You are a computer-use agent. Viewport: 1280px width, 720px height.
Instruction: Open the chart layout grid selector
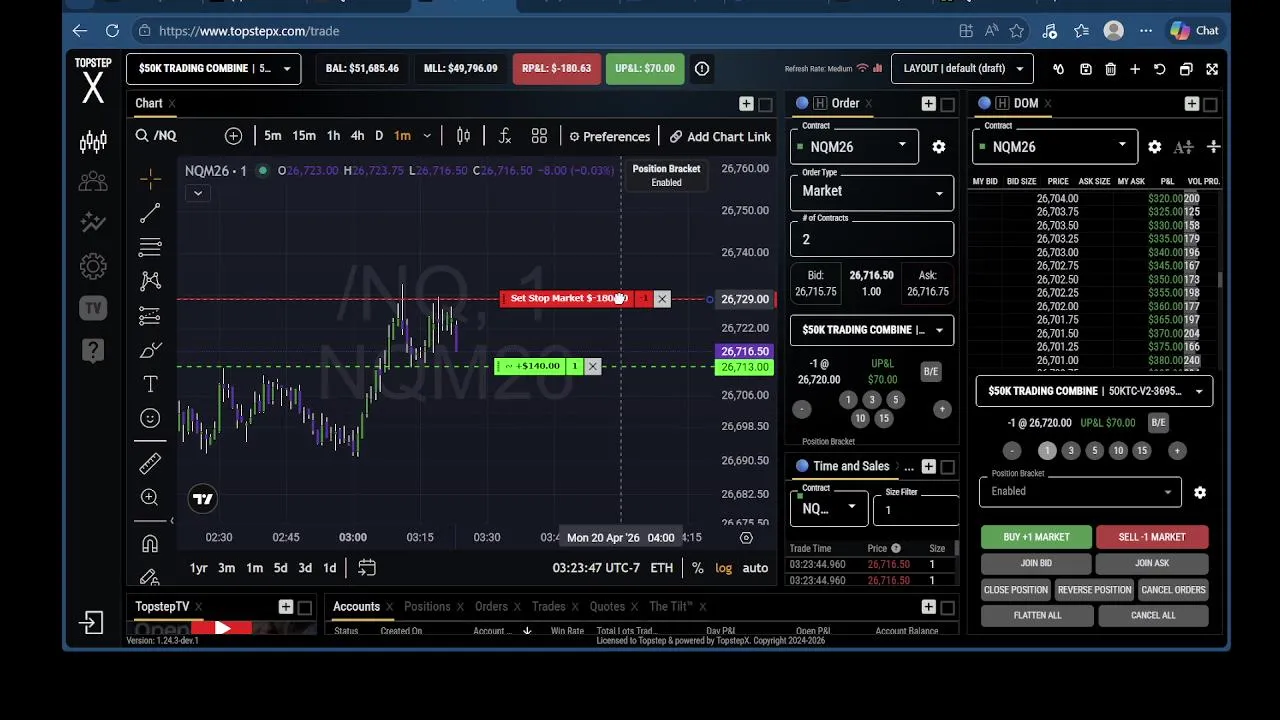click(x=539, y=136)
